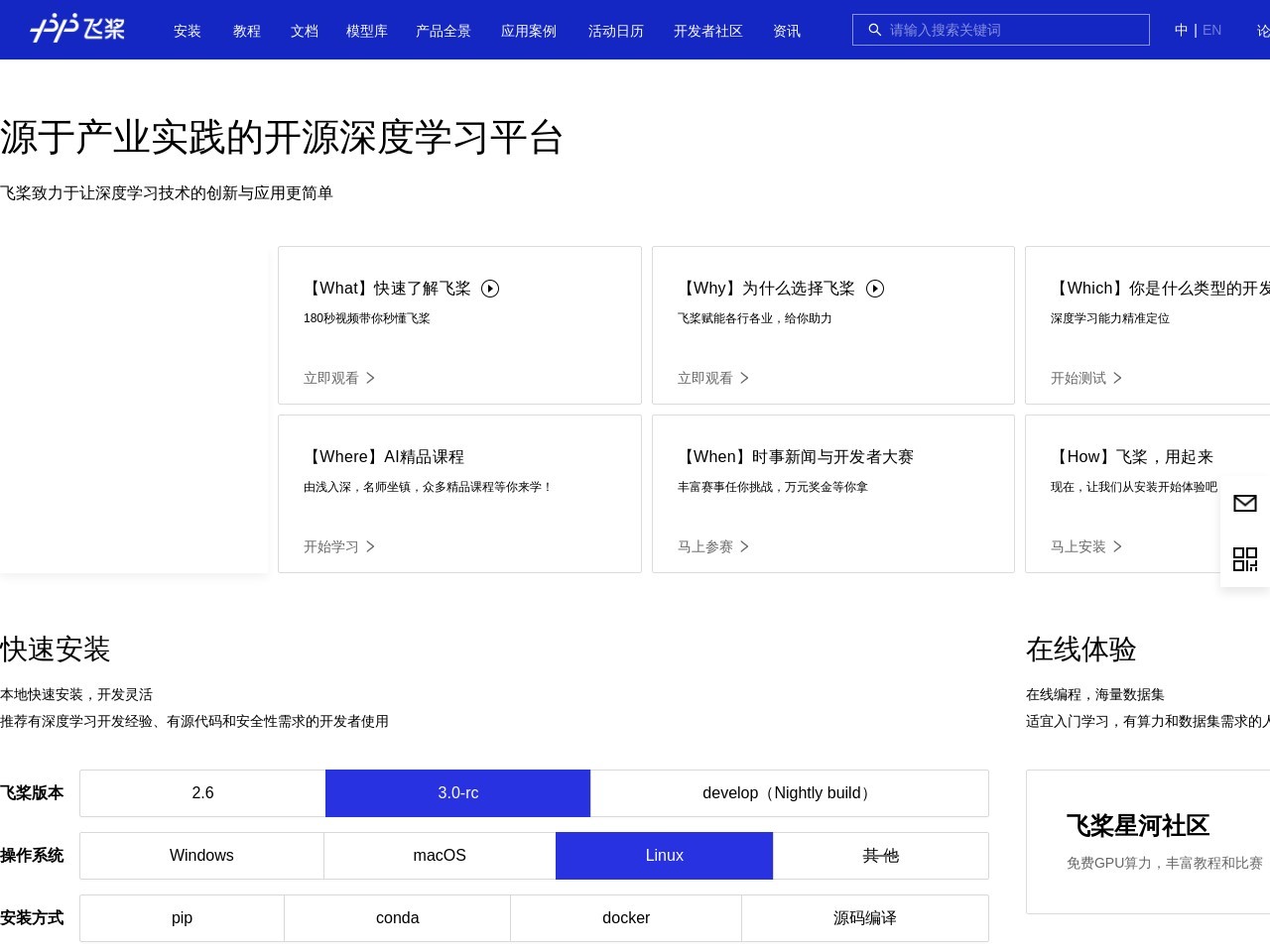Open the 产品全景 nav menu
The height and width of the screenshot is (952, 1270).
[x=444, y=31]
